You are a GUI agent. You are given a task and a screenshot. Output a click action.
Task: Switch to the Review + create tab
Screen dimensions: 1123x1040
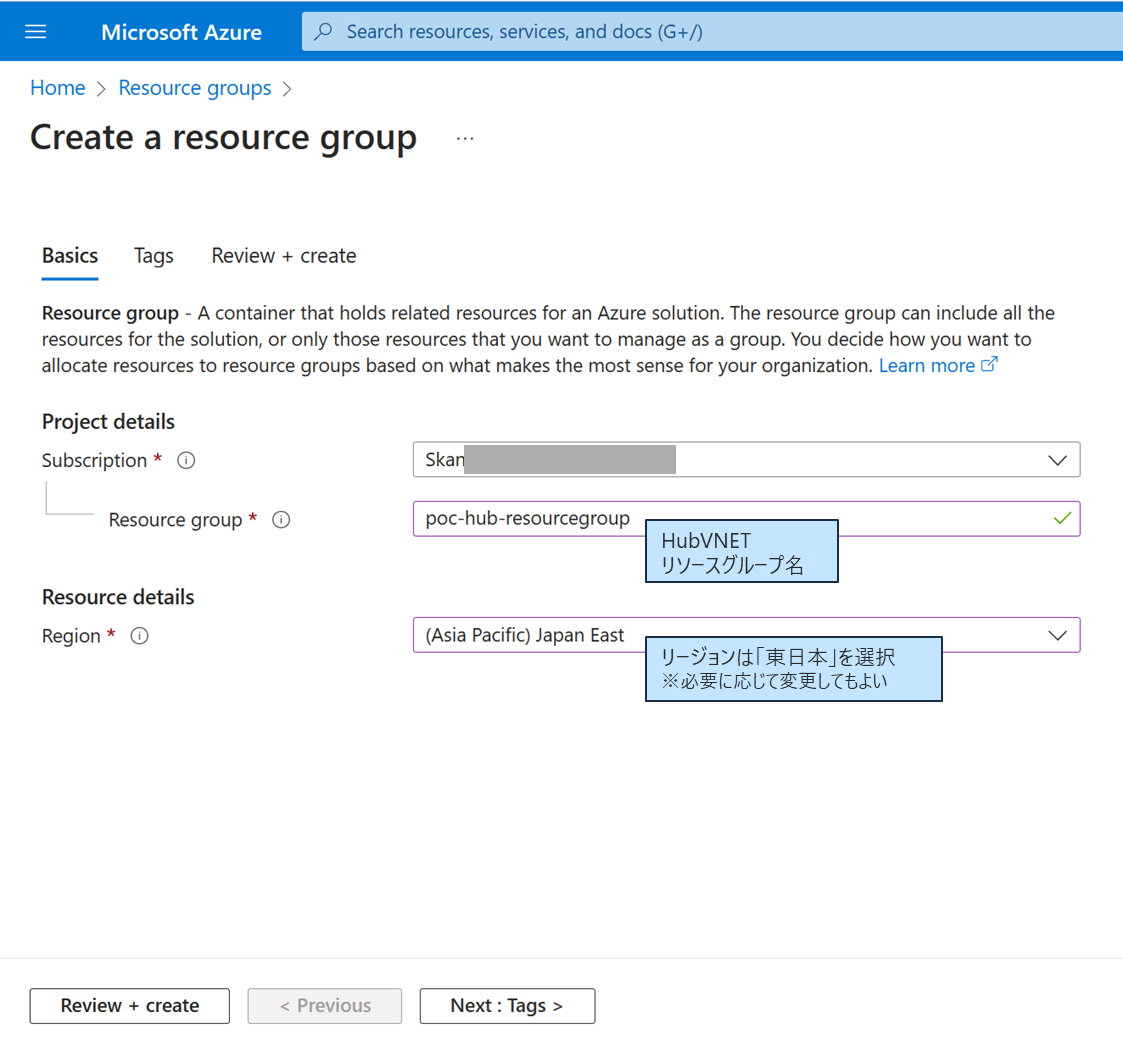click(284, 256)
